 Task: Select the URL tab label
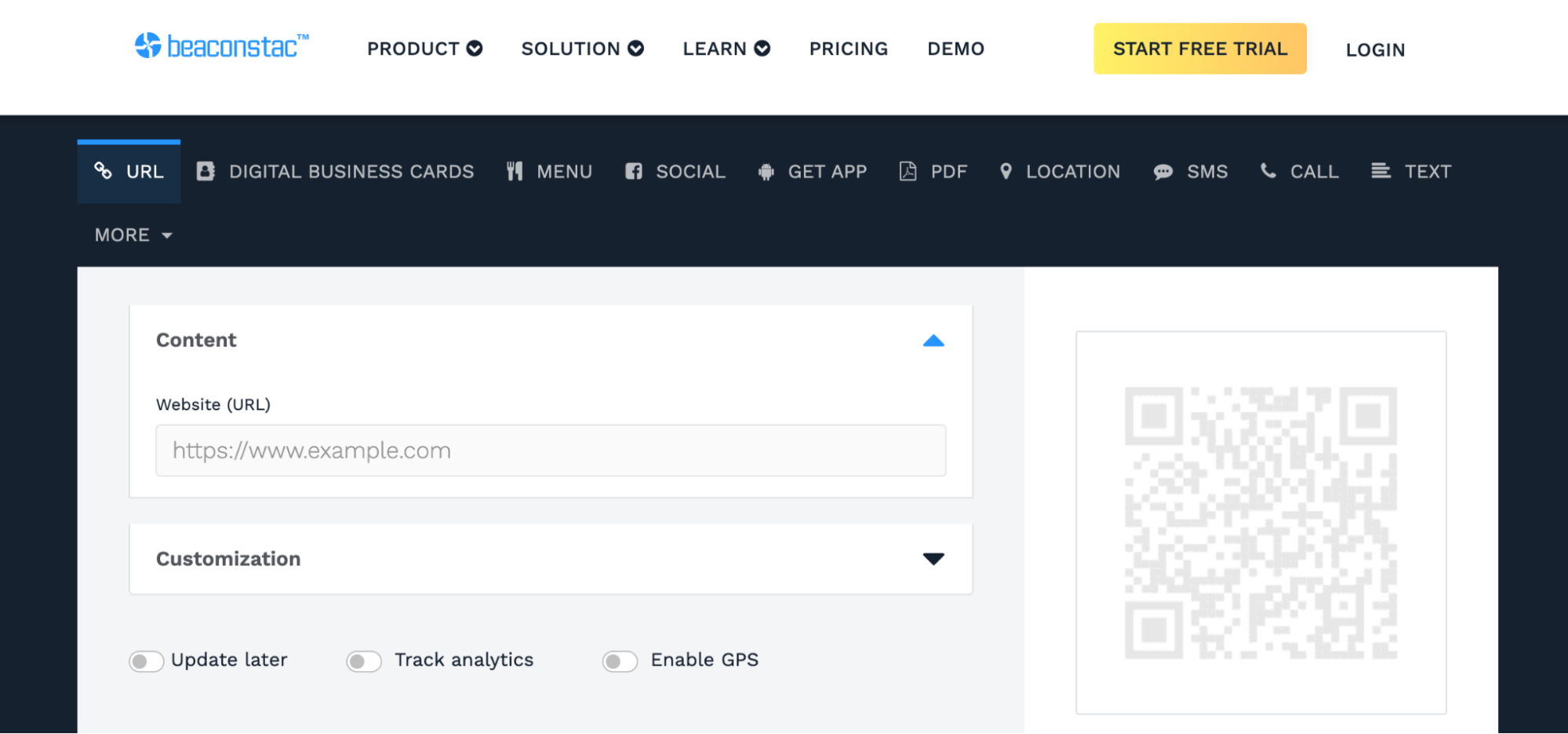[145, 171]
